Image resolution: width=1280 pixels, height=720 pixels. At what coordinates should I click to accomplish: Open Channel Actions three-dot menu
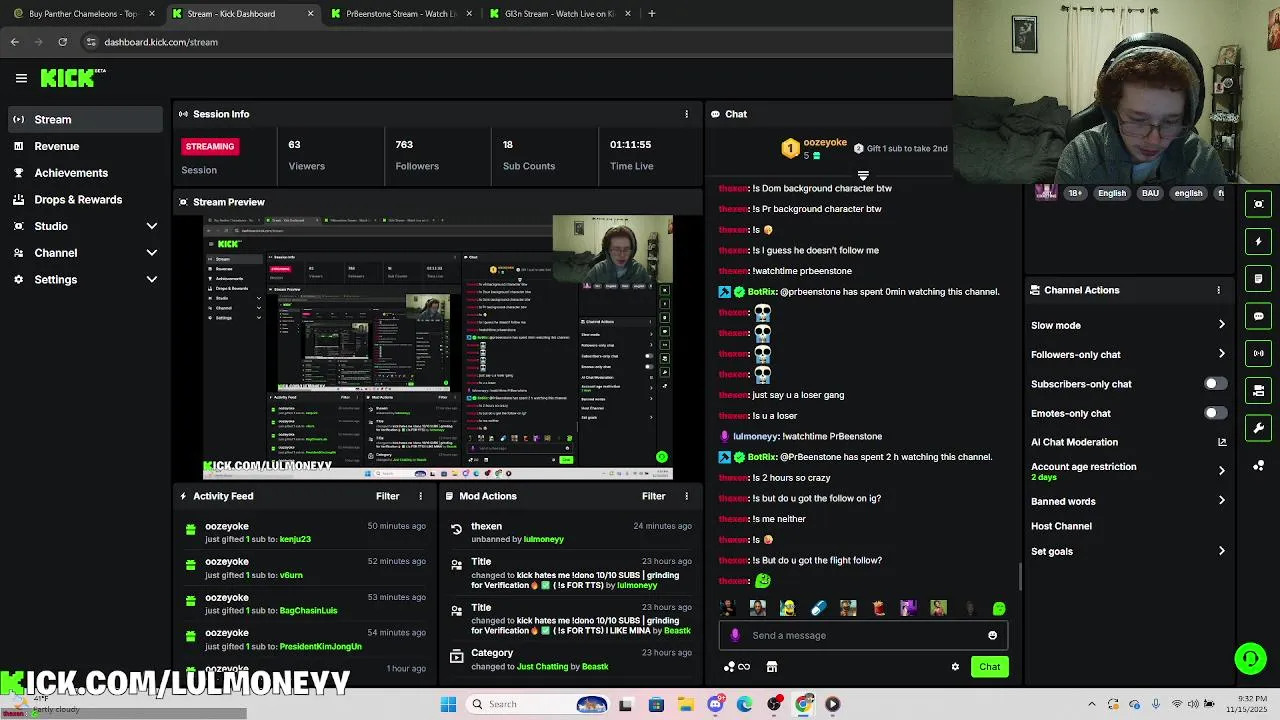(1218, 290)
